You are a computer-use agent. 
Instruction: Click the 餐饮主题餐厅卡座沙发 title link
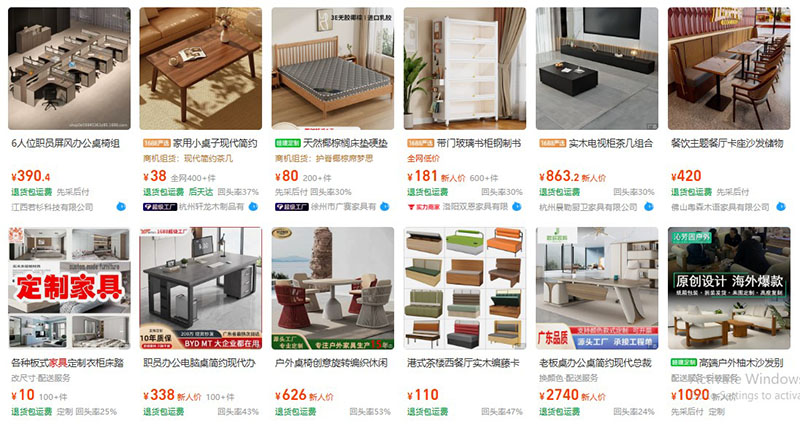click(x=727, y=143)
